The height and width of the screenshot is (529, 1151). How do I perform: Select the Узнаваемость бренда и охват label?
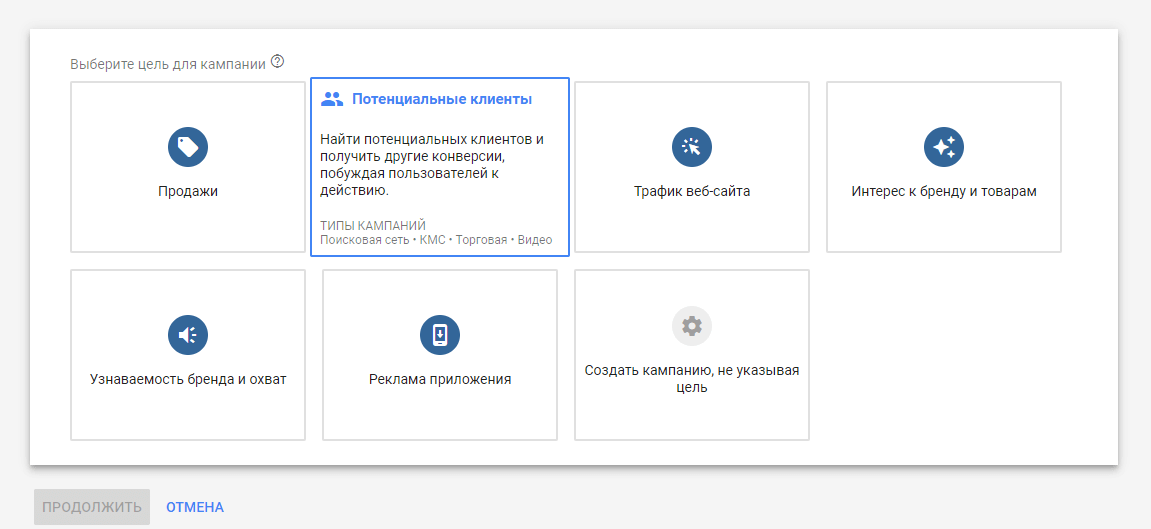(x=188, y=379)
